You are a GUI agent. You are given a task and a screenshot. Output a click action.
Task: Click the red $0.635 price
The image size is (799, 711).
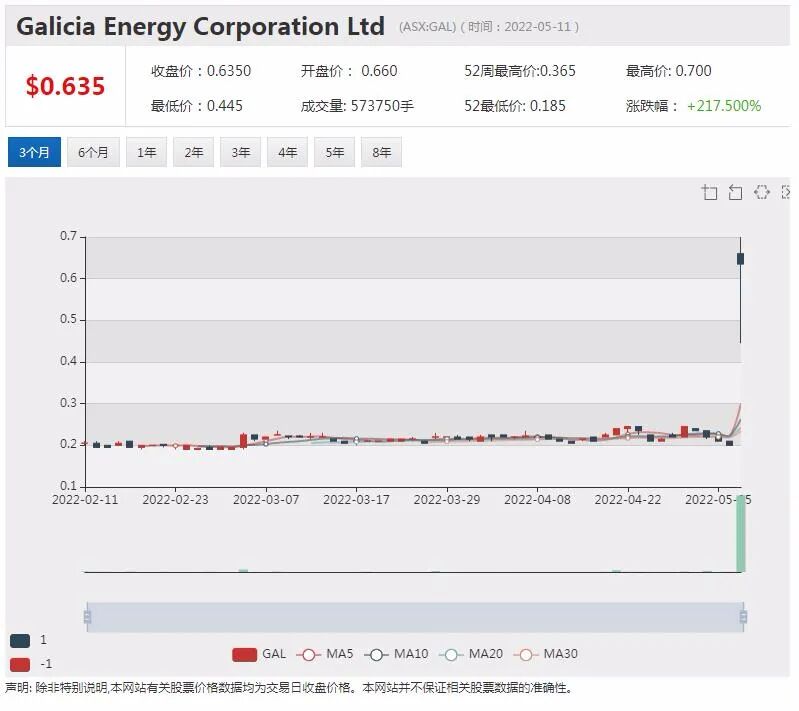coord(65,86)
